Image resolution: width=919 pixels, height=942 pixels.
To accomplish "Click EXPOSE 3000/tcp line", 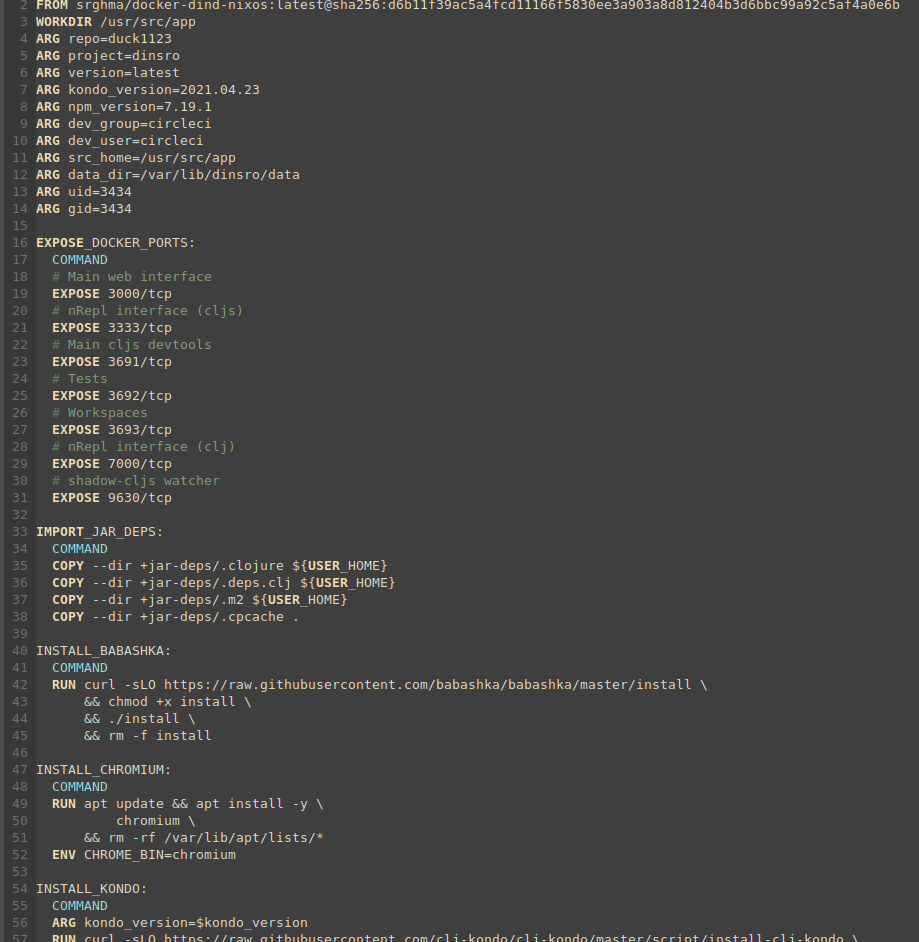I will [x=112, y=294].
